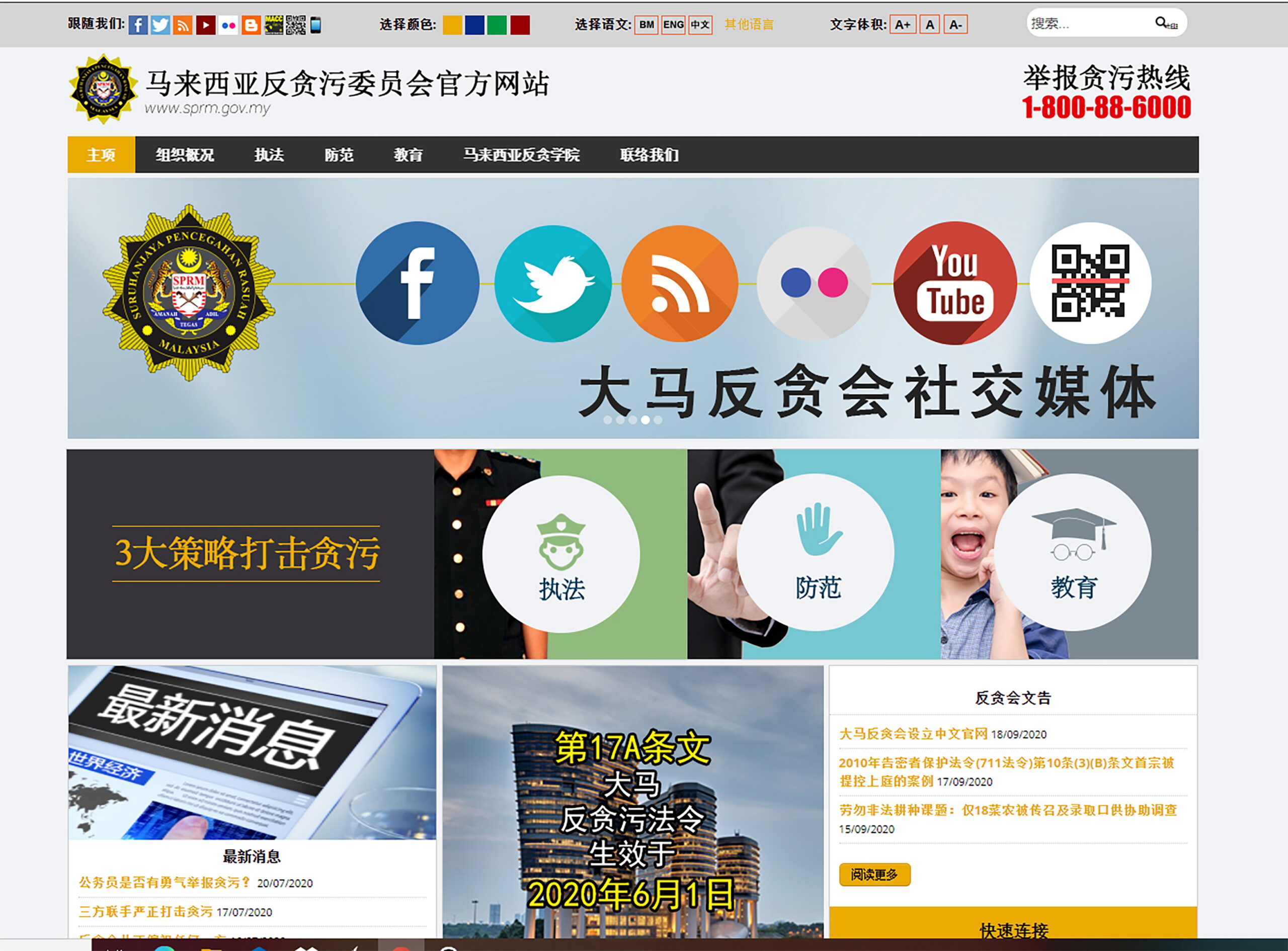The width and height of the screenshot is (1288, 951).
Task: Open news 三方联手严正打击贪污
Action: point(146,911)
